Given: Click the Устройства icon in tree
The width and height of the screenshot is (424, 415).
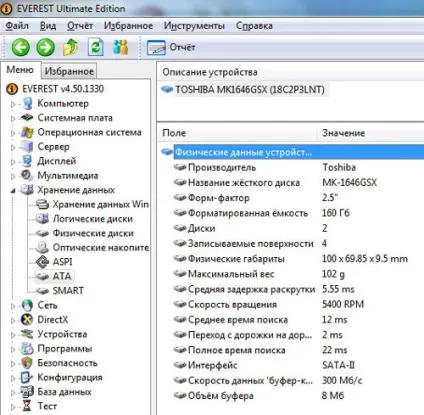Looking at the screenshot, I should tap(27, 334).
